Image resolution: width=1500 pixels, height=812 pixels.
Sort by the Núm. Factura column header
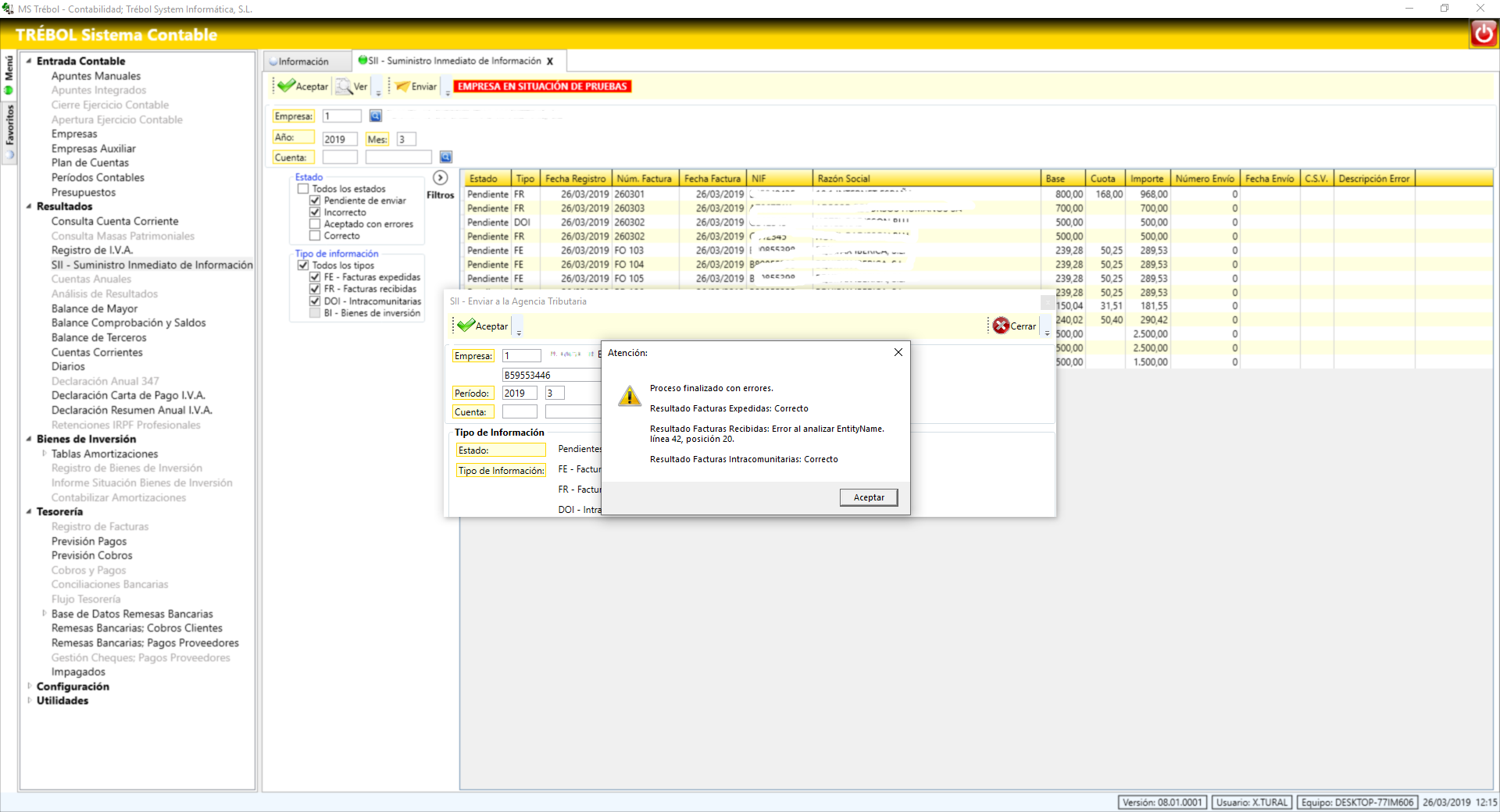645,179
